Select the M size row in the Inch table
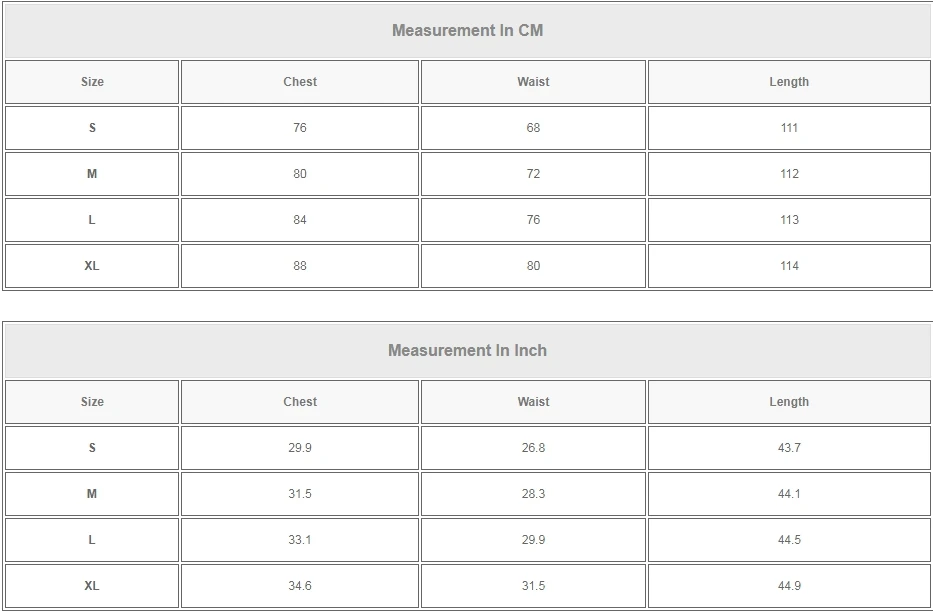Viewport: 933px width, 612px height. tap(467, 494)
